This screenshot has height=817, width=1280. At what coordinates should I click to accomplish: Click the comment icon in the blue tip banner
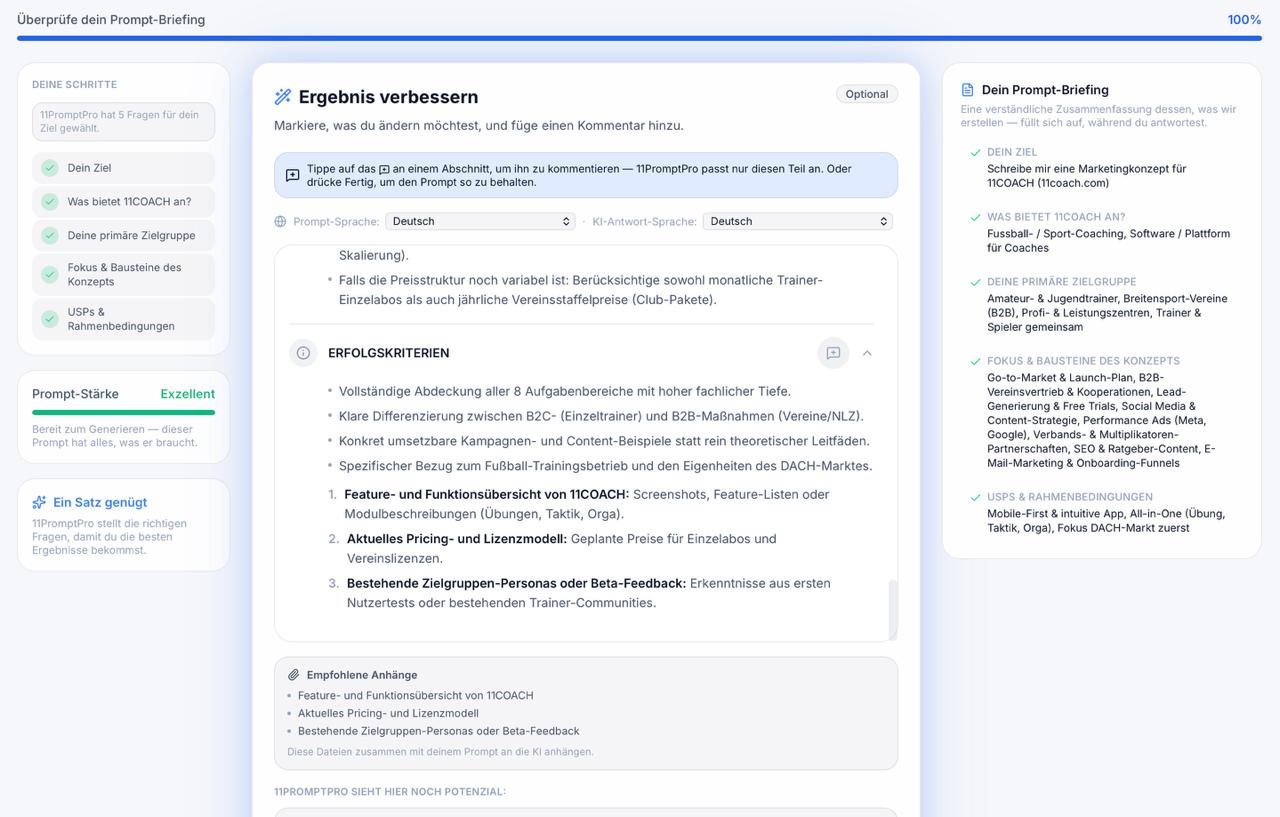pos(292,175)
